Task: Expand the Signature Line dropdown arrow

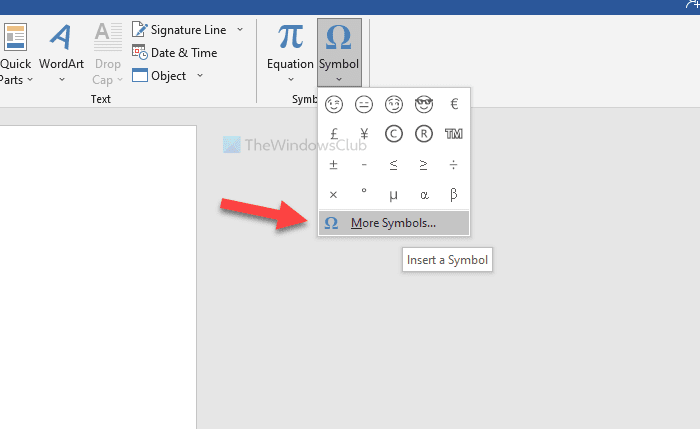Action: [240, 29]
